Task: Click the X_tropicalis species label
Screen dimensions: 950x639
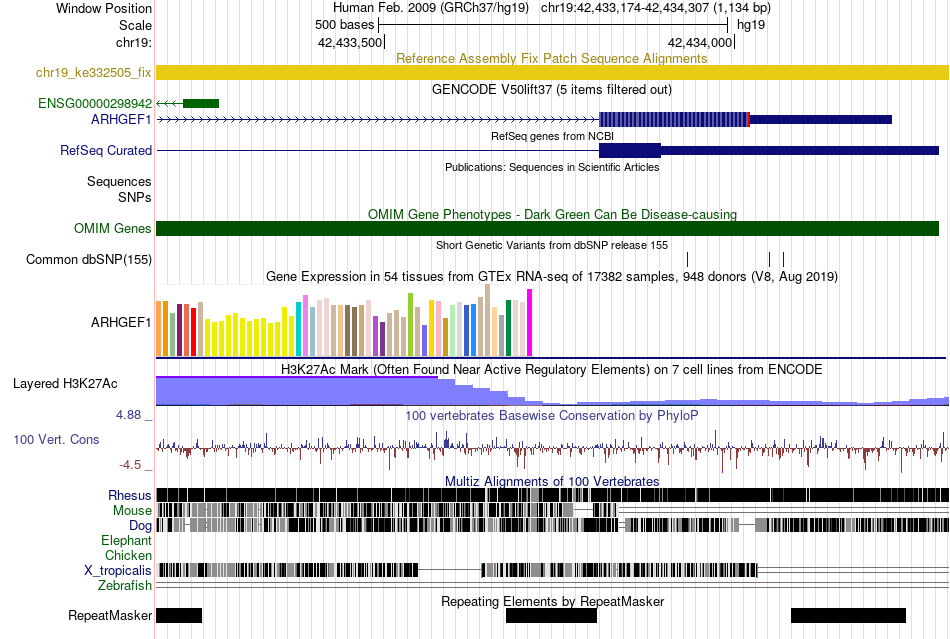Action: [x=118, y=570]
